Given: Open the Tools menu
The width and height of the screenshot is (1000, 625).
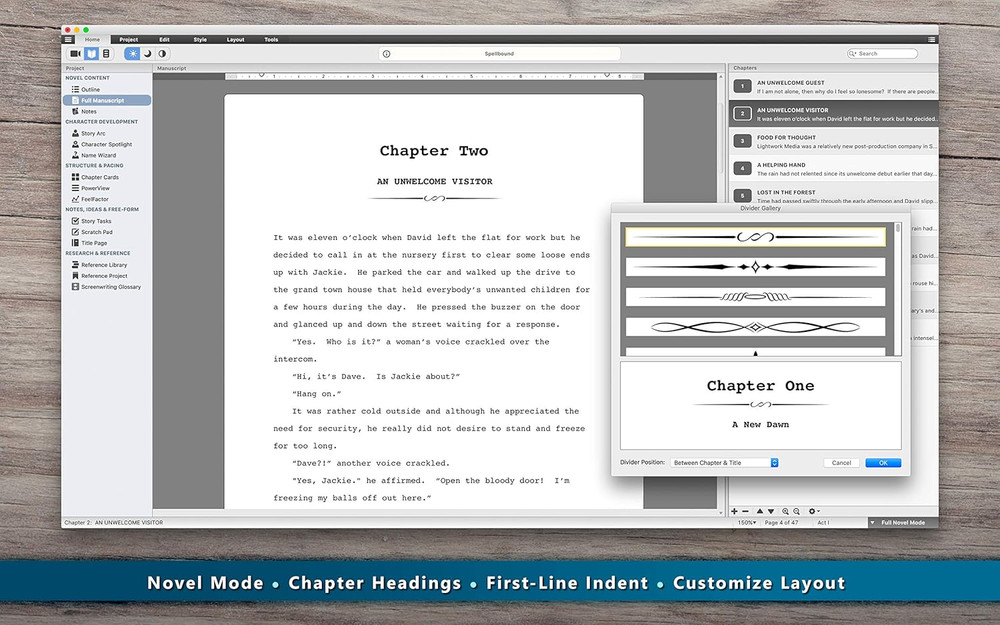Looking at the screenshot, I should click(271, 40).
